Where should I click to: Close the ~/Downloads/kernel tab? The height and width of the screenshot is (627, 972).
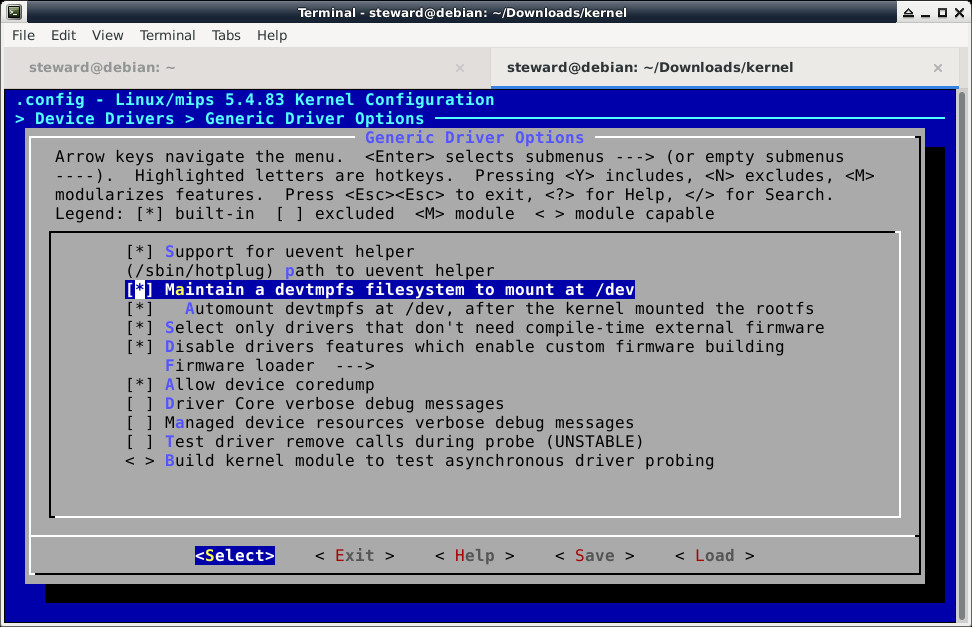click(x=938, y=68)
